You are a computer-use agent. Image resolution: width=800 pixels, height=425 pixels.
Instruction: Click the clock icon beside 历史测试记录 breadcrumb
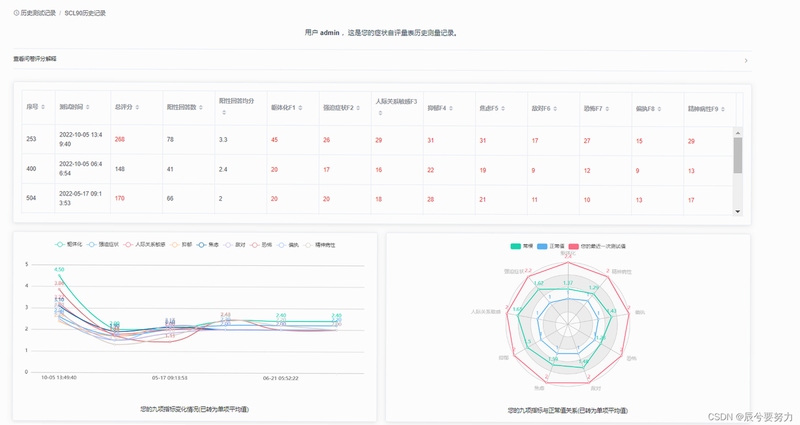point(16,13)
